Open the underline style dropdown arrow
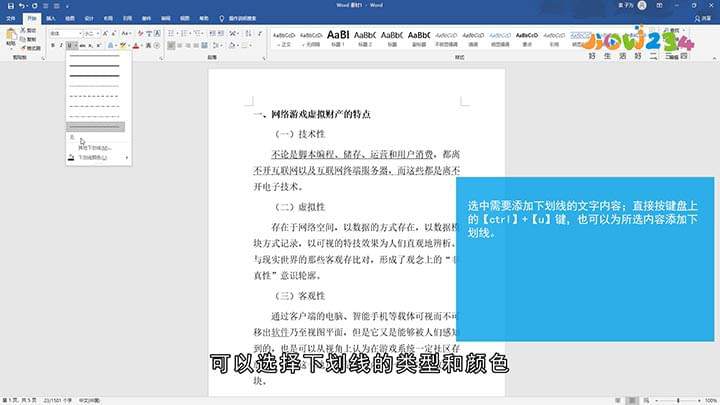The height and width of the screenshot is (405, 720). click(x=75, y=45)
